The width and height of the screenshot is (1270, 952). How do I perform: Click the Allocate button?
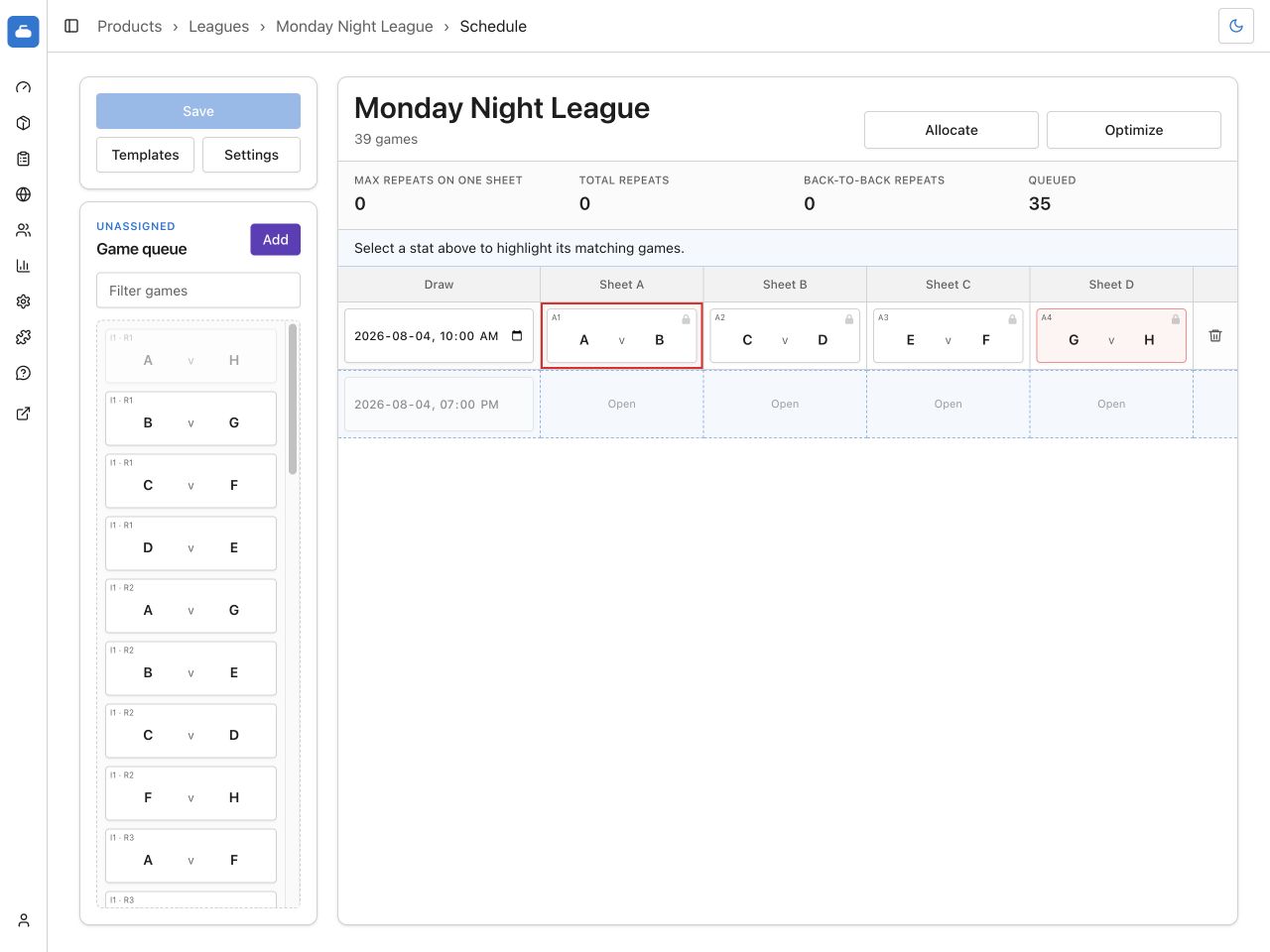click(x=952, y=130)
